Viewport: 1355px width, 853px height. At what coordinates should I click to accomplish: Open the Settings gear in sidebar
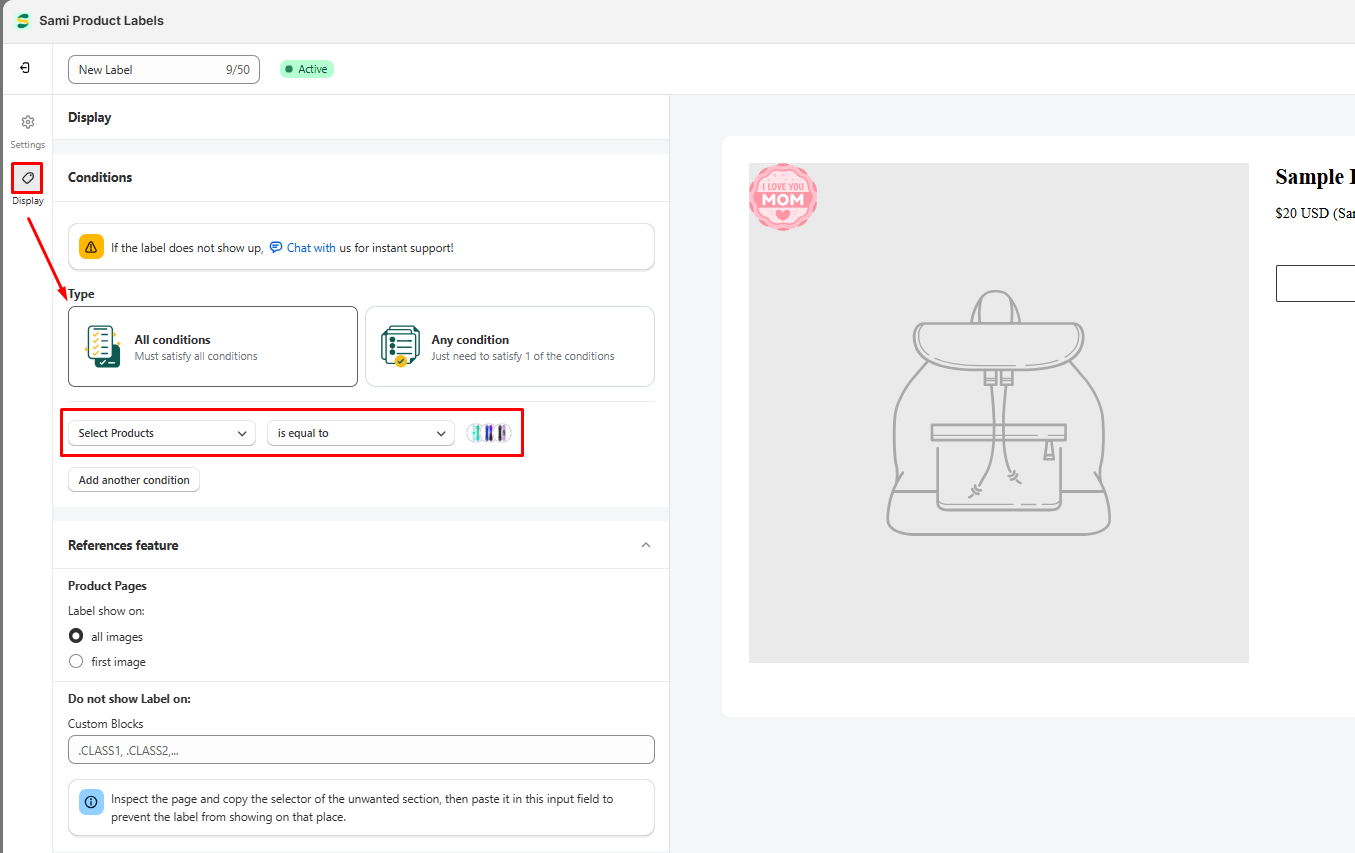click(28, 122)
